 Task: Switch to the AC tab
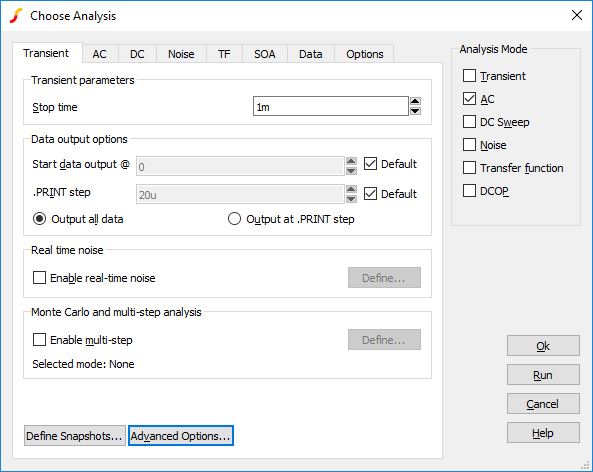tap(100, 54)
